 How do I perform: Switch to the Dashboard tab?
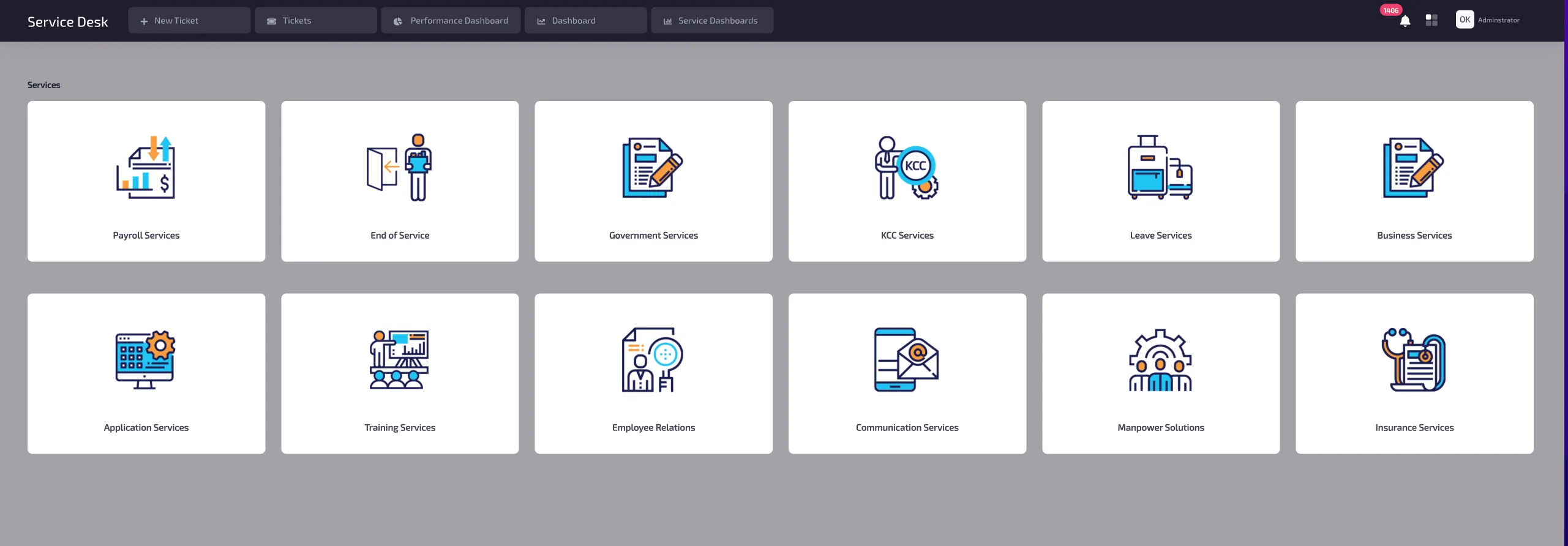coord(585,21)
